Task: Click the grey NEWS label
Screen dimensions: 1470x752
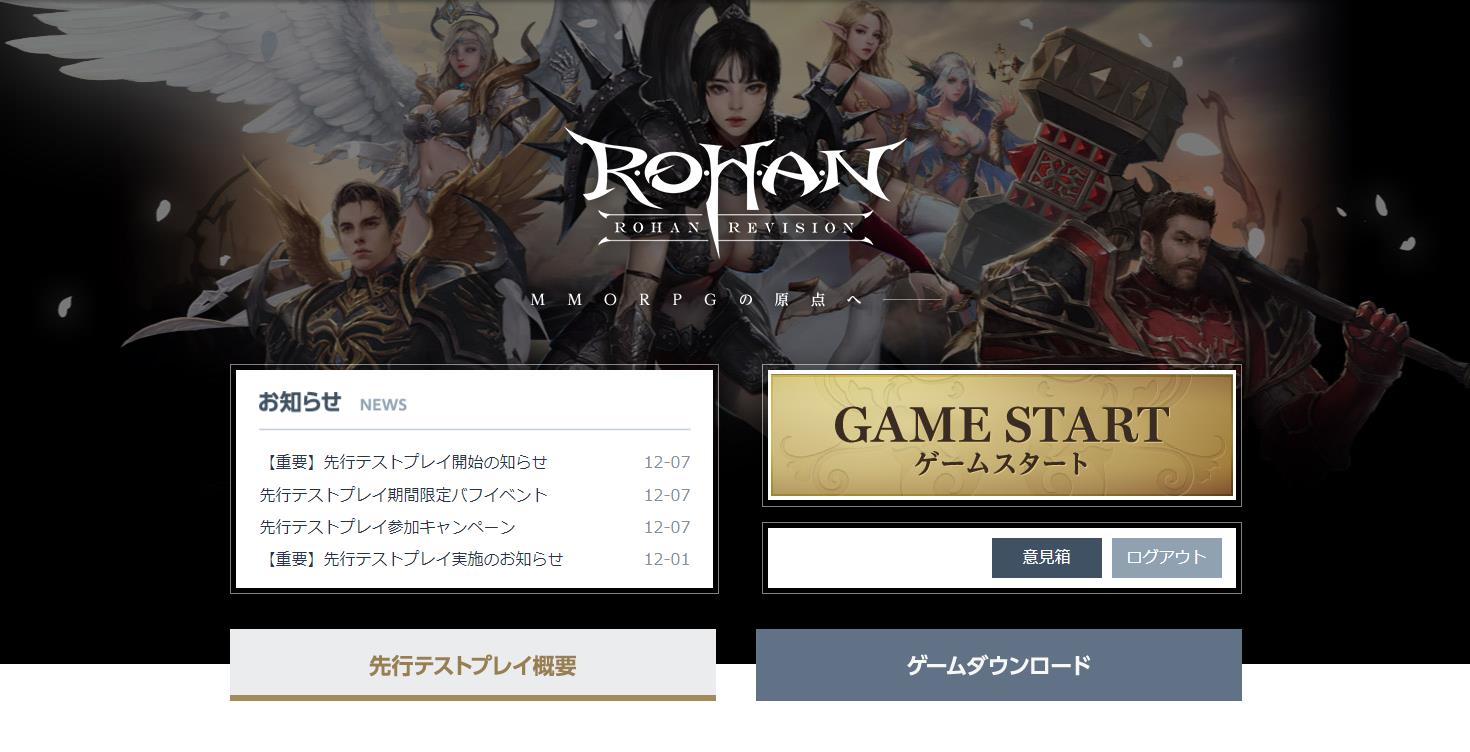Action: pos(383,405)
